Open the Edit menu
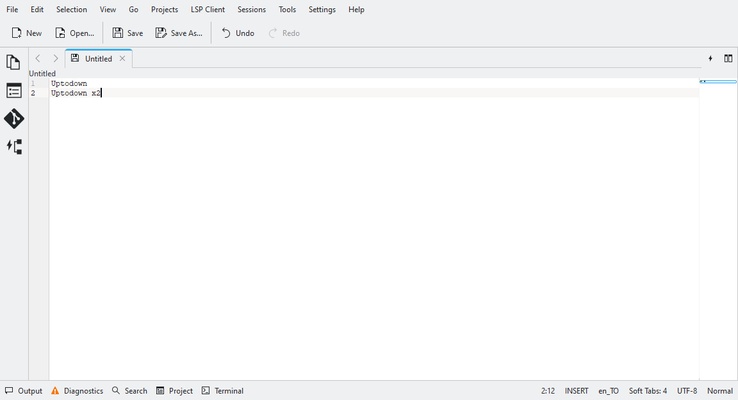Screen dimensions: 738x400 (x=37, y=9)
